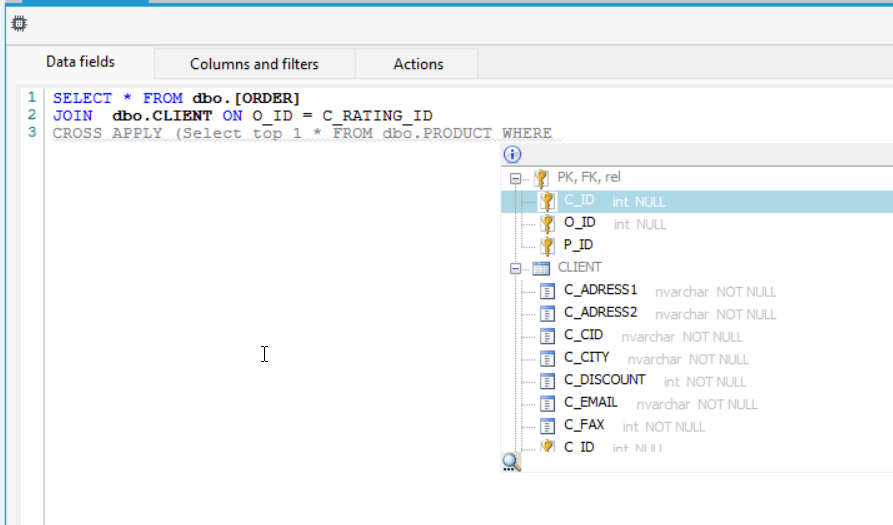Click the key icon beside O_ID

(x=547, y=223)
